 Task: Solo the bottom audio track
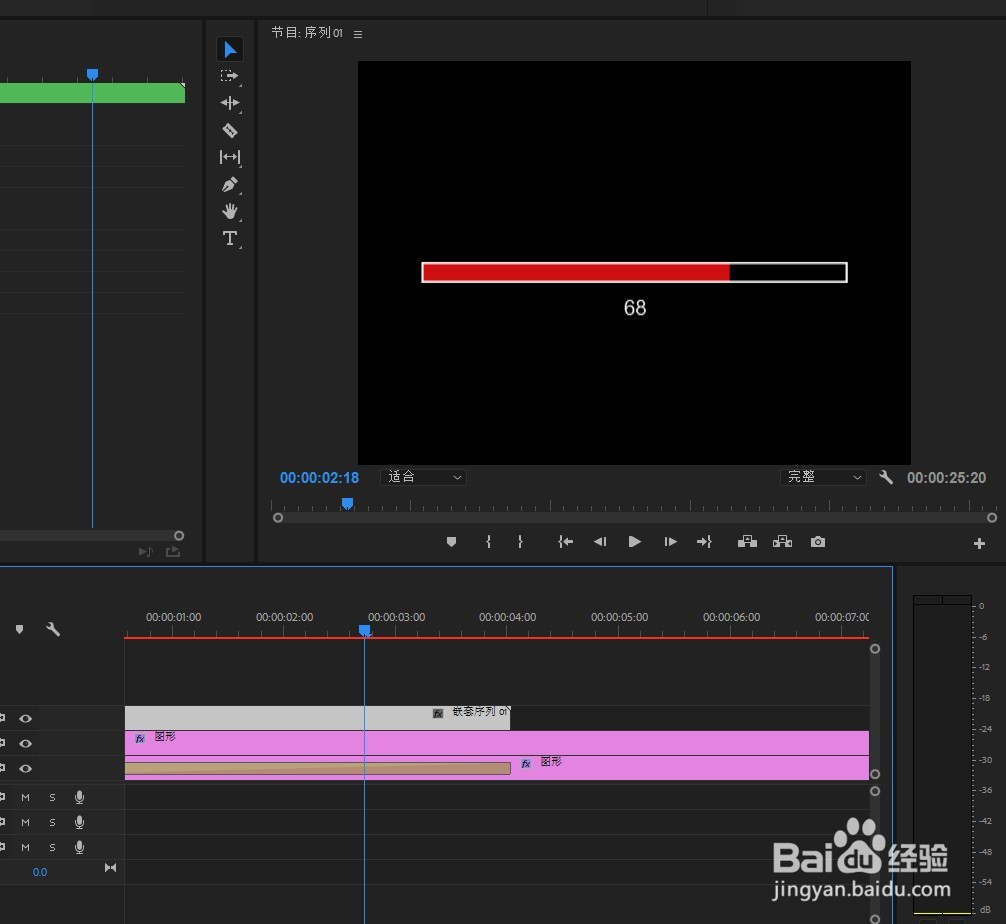[53, 848]
